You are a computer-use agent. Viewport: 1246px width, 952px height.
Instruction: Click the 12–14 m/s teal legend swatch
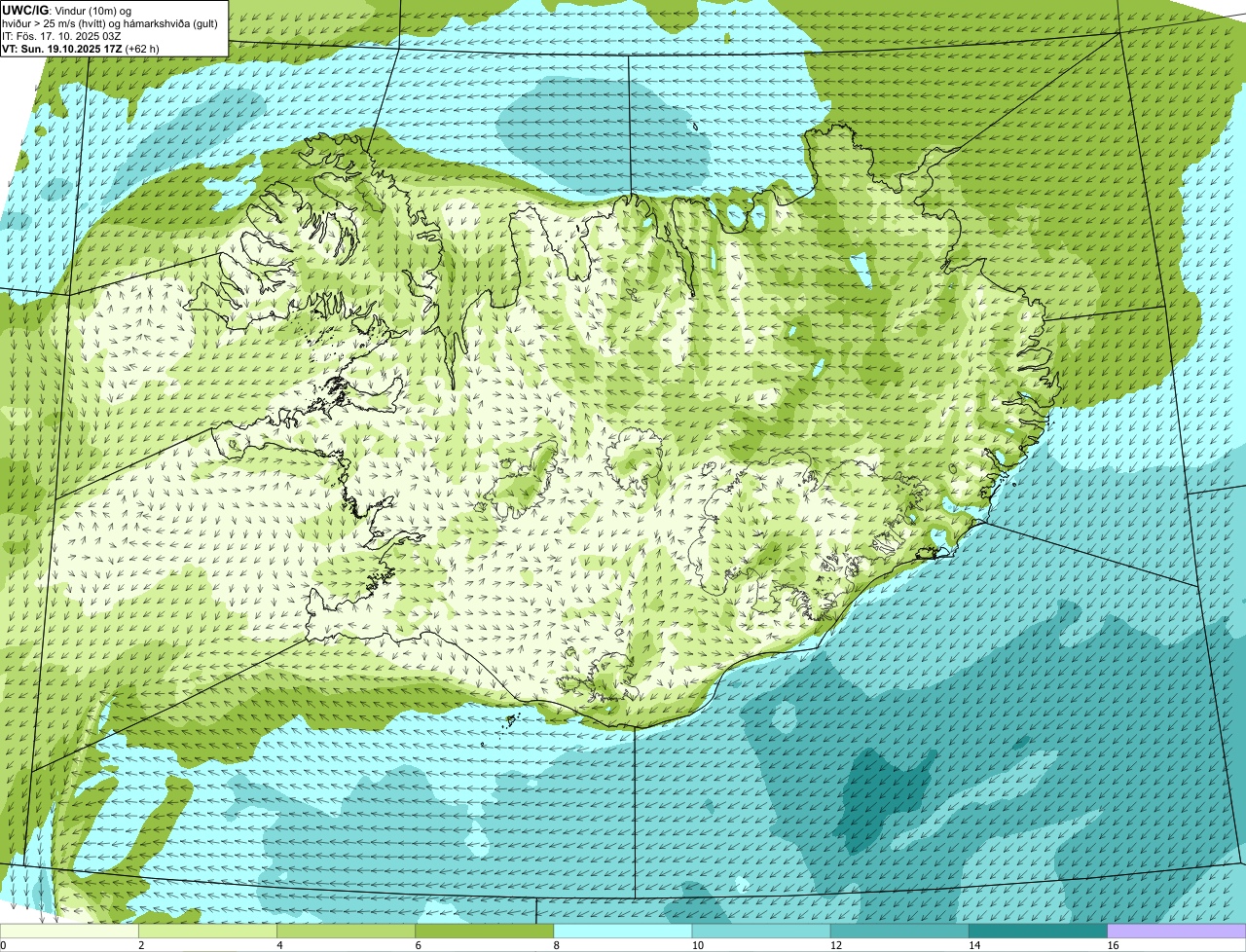click(899, 932)
